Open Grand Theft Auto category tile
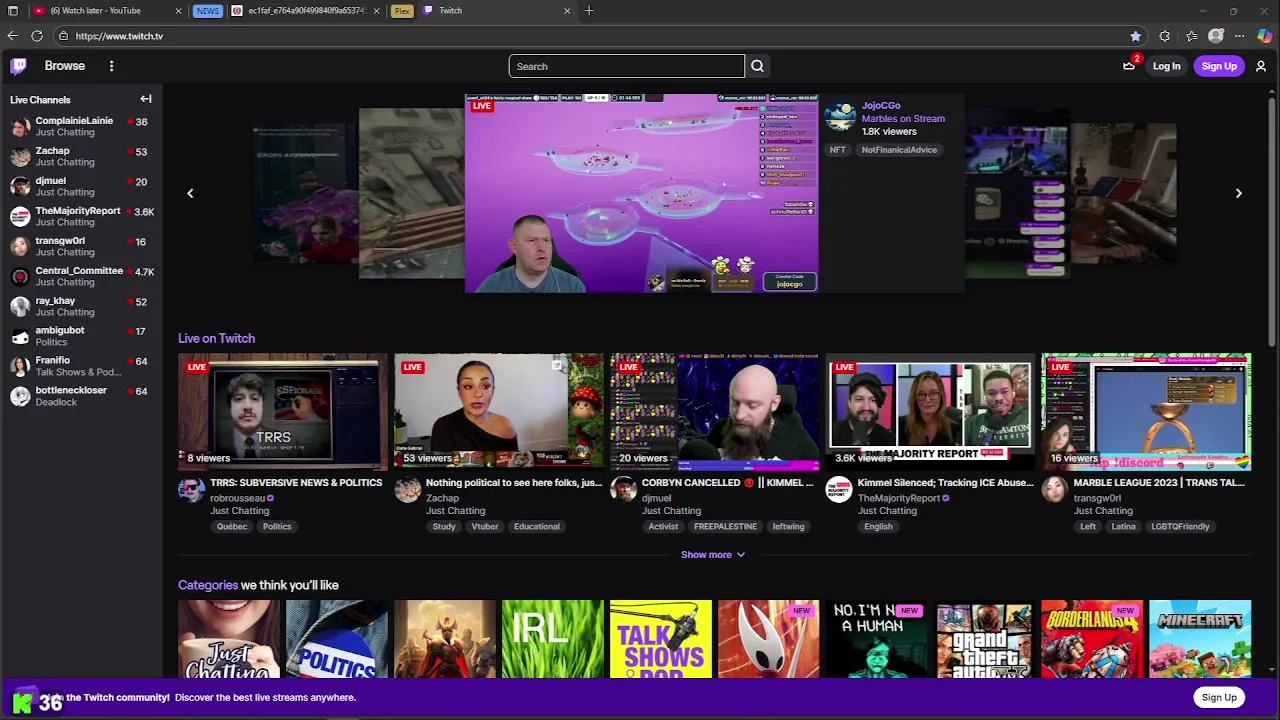This screenshot has height=720, width=1280. pyautogui.click(x=984, y=639)
